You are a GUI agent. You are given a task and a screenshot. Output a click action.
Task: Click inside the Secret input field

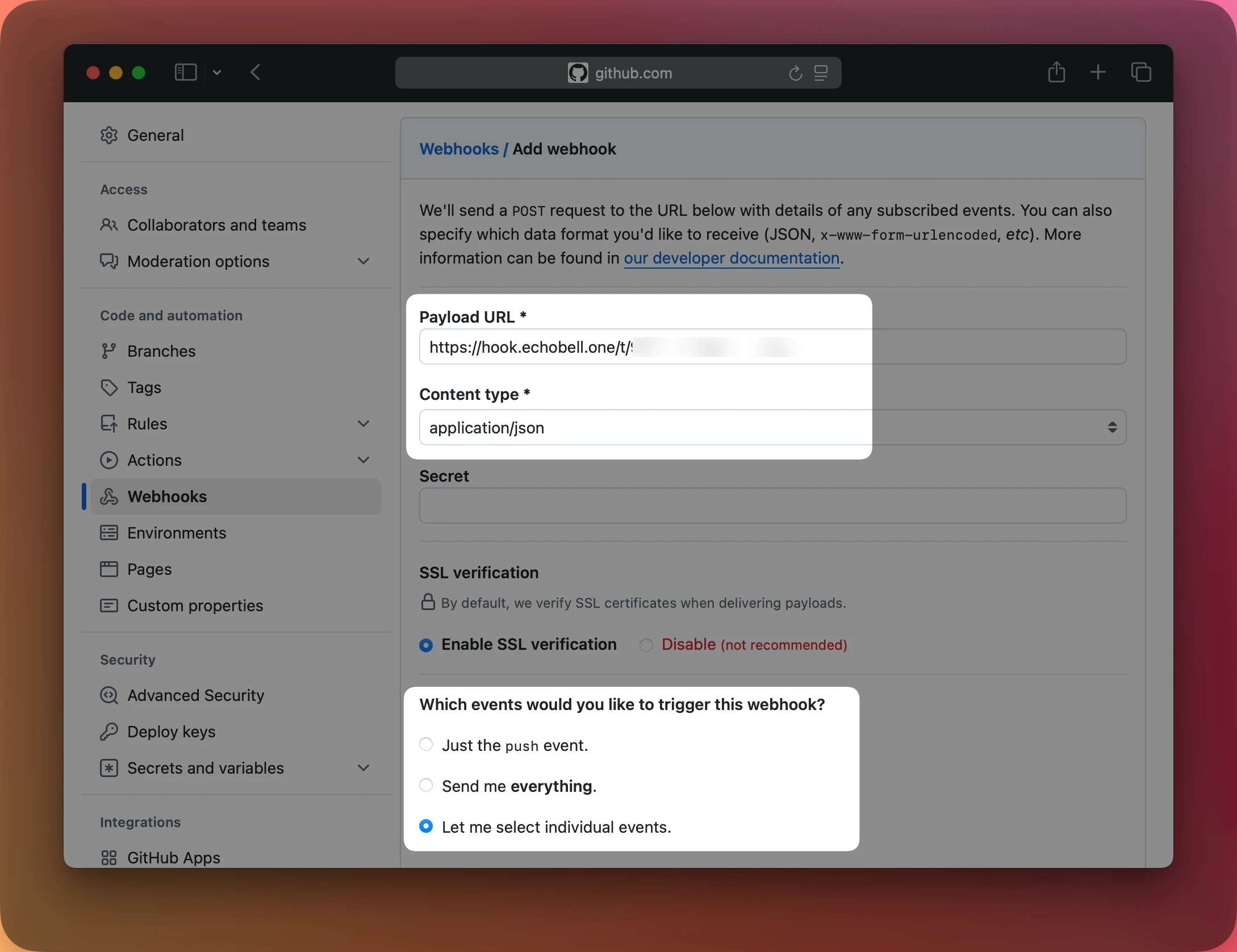click(771, 505)
